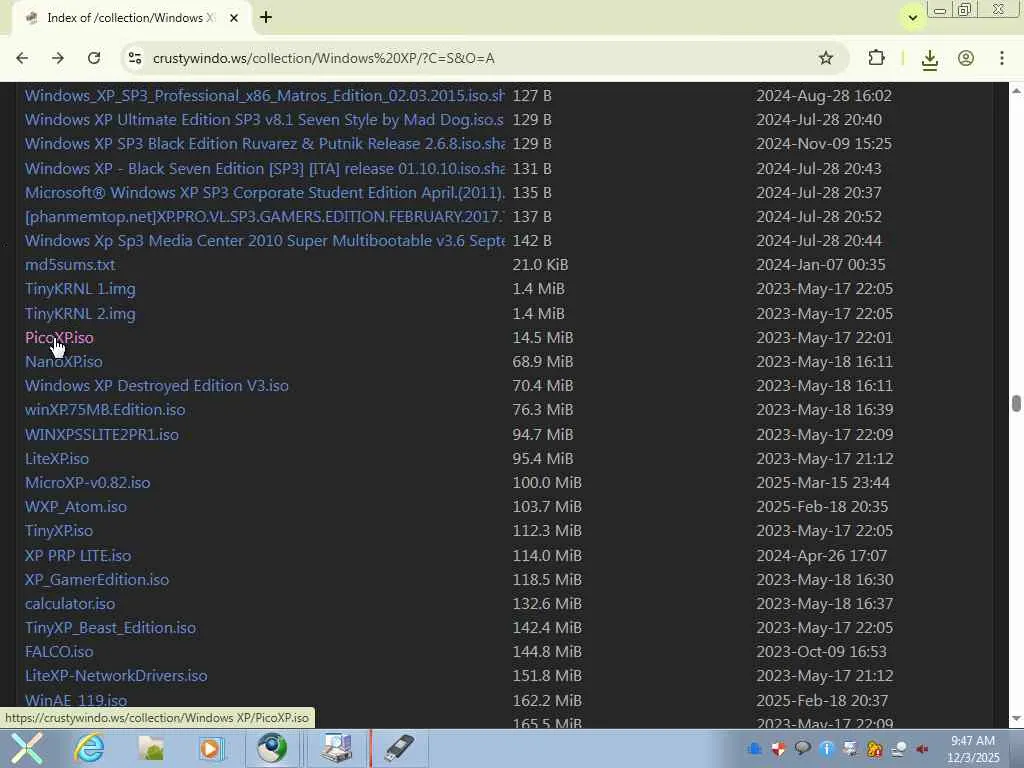1024x768 pixels.
Task: Launch Internet Explorer from the taskbar
Action: pos(89,748)
